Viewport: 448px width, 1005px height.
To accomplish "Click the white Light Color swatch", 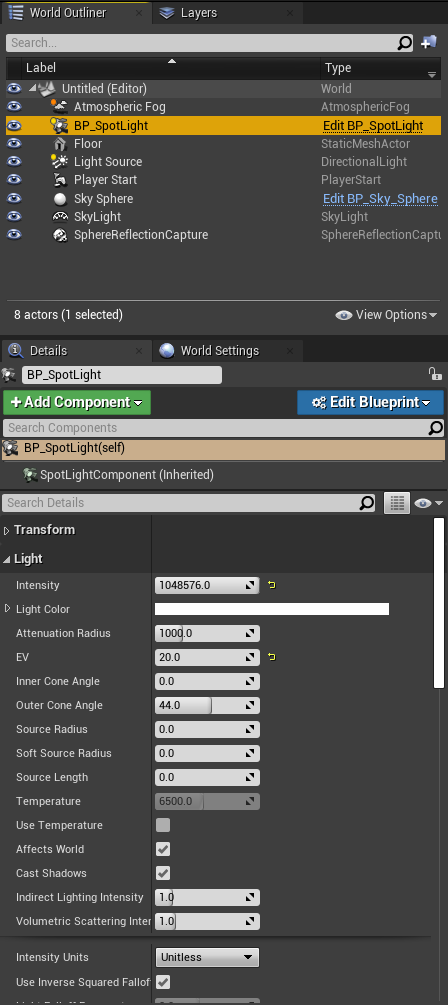I will pos(272,609).
